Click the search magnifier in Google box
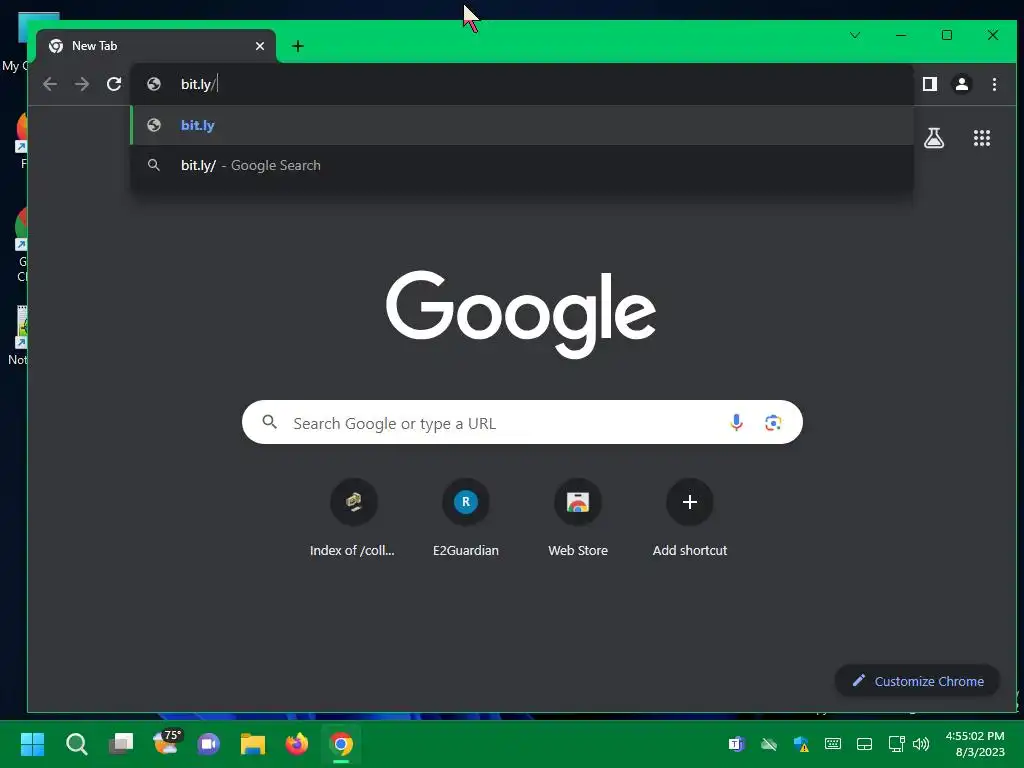The width and height of the screenshot is (1024, 768). 270,422
